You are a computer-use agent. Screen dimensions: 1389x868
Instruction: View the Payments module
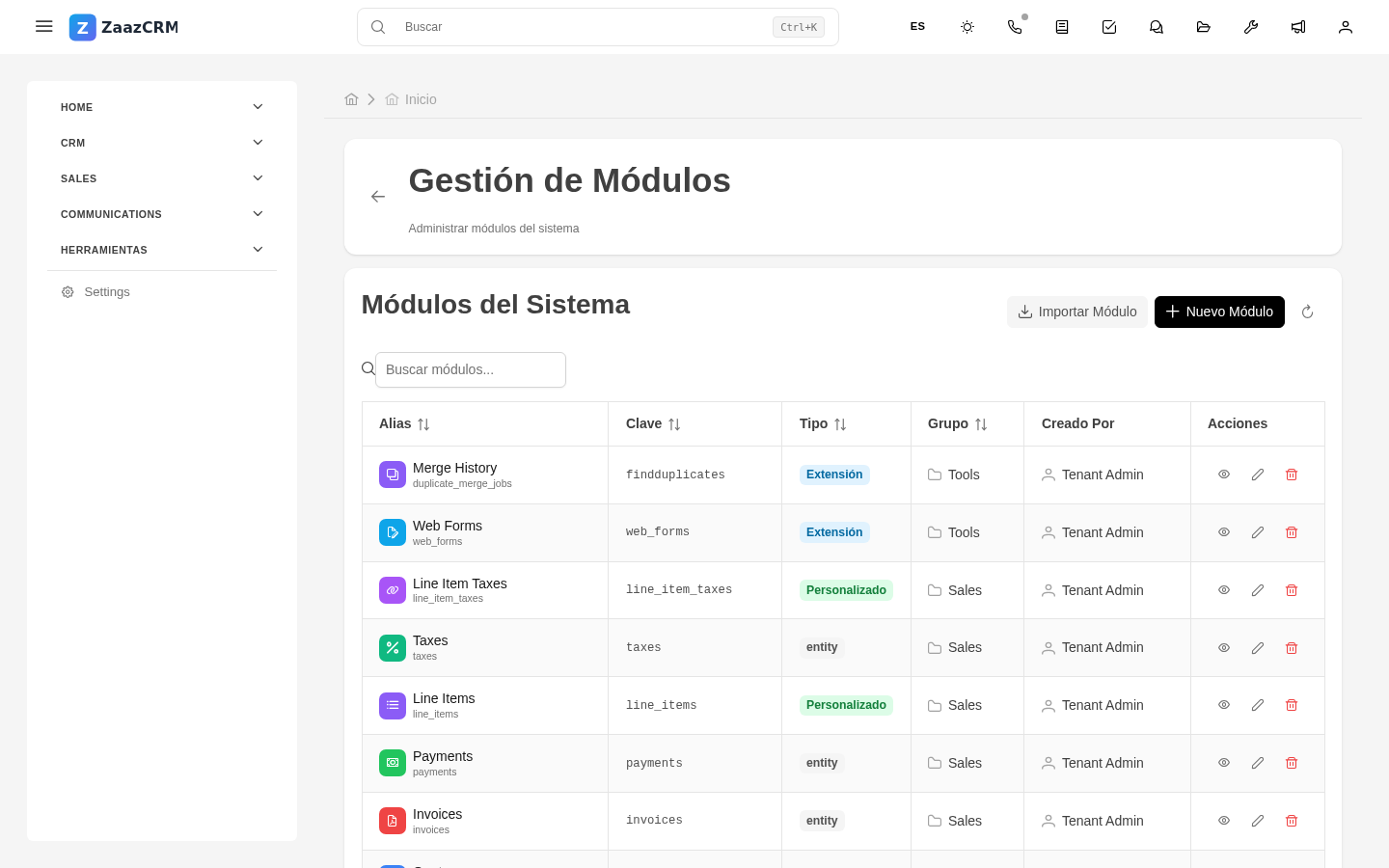(x=1224, y=763)
